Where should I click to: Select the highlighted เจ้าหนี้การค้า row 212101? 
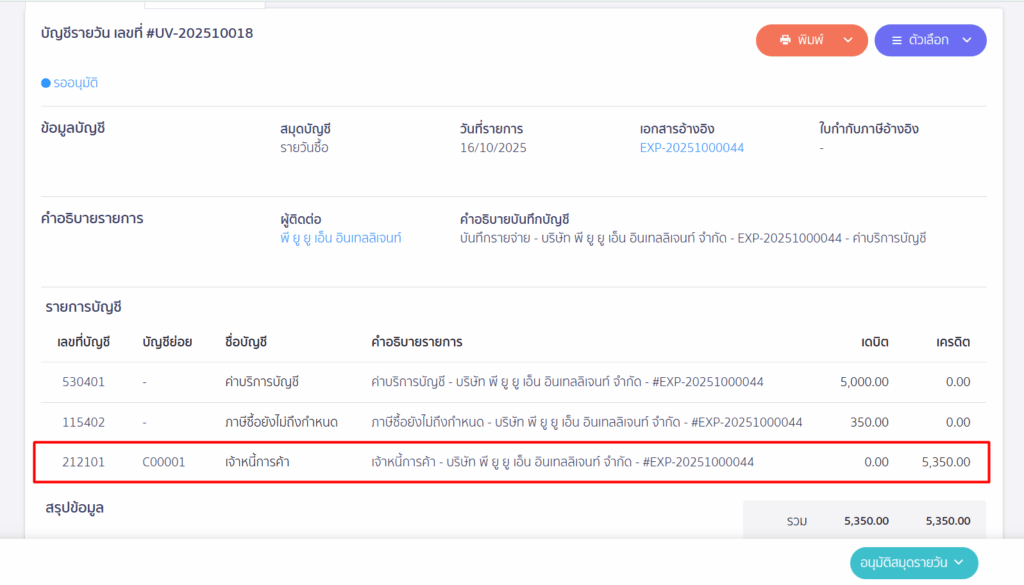pos(512,462)
